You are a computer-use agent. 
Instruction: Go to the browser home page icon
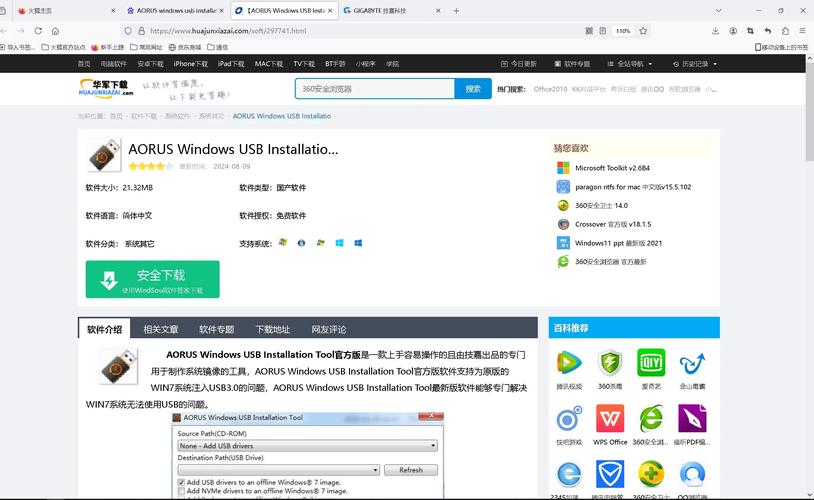pyautogui.click(x=55, y=31)
